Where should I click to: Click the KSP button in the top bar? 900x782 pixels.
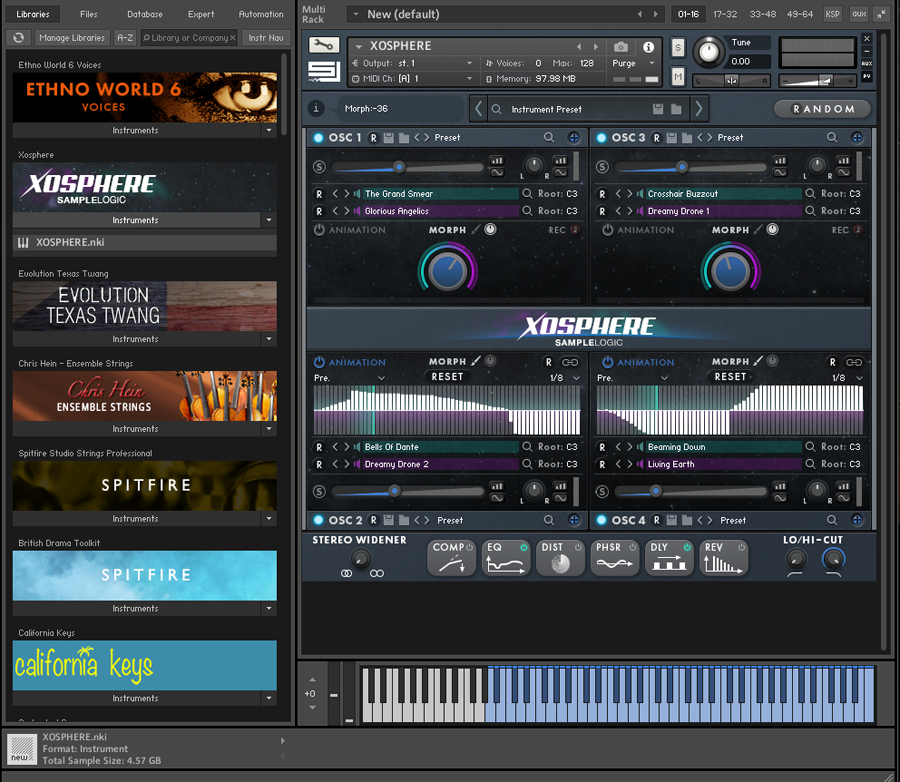tap(832, 14)
